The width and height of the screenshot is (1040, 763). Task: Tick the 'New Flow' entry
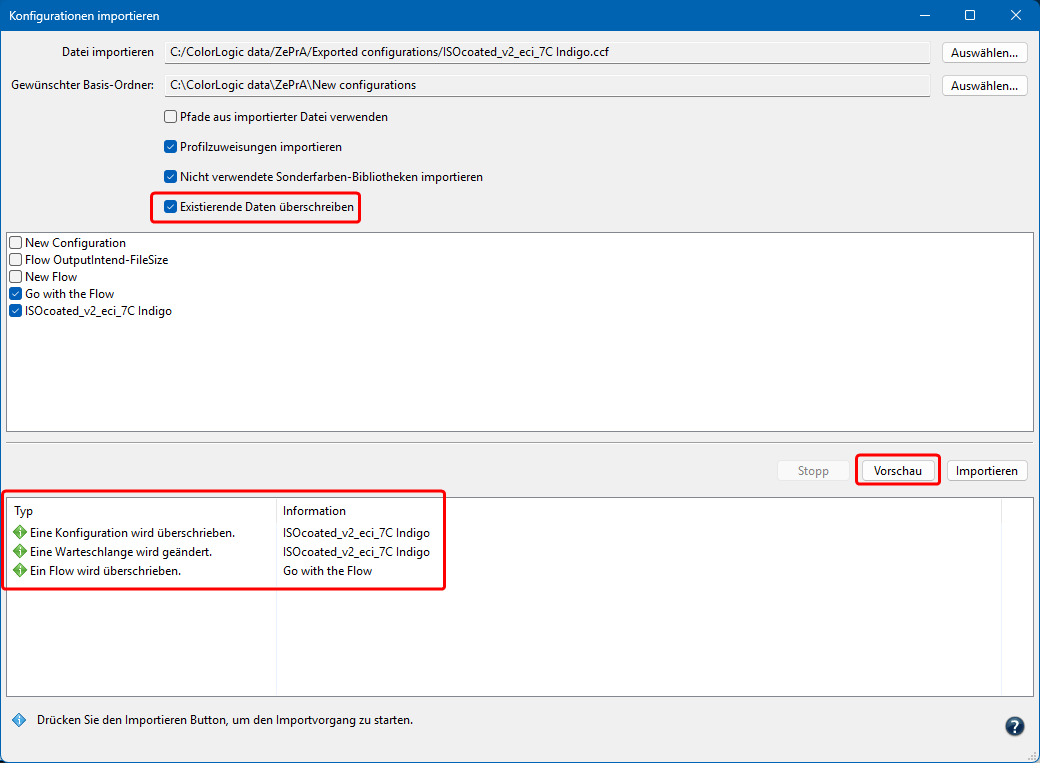[x=16, y=277]
